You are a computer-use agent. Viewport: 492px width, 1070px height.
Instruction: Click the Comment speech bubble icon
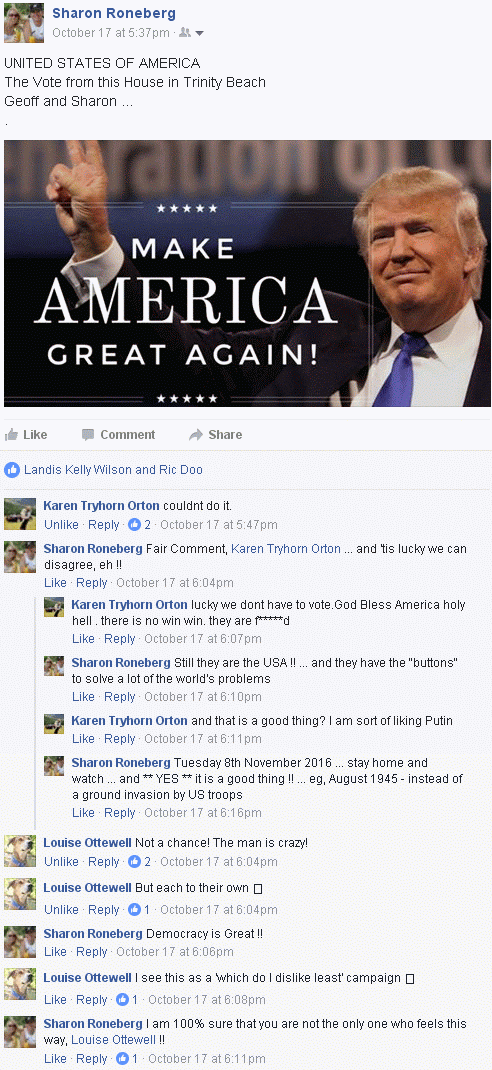click(87, 435)
